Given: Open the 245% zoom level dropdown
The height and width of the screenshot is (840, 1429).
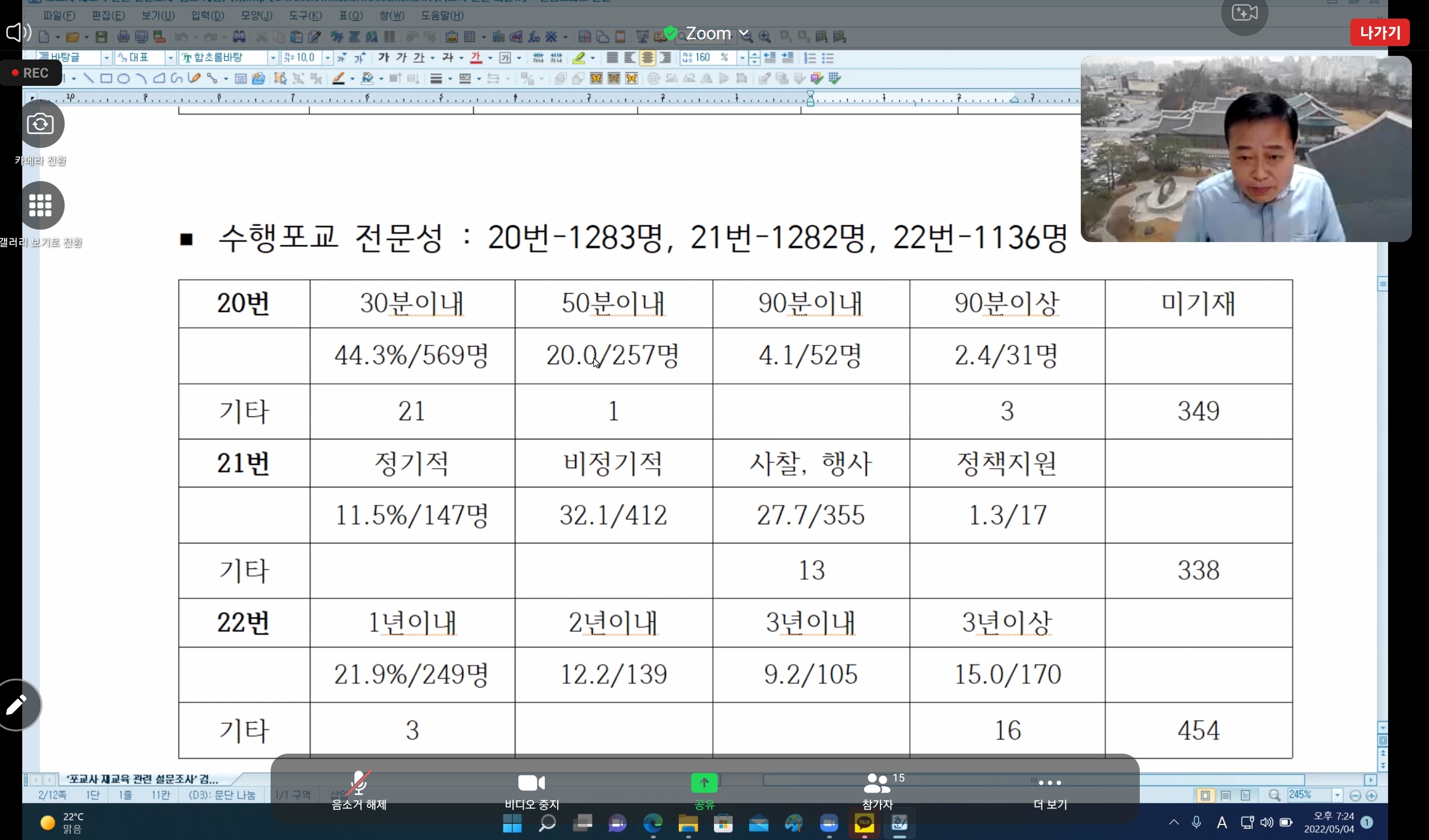Looking at the screenshot, I should [x=1337, y=795].
